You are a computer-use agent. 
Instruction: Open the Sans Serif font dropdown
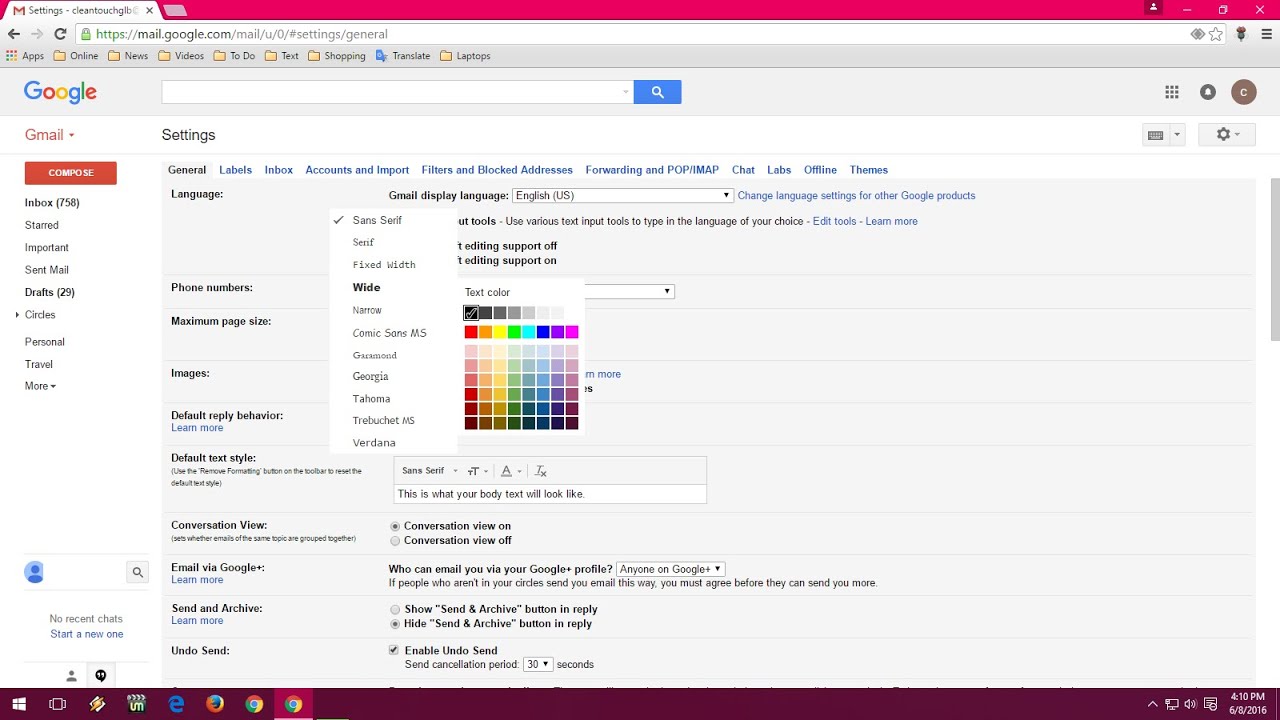[x=429, y=471]
